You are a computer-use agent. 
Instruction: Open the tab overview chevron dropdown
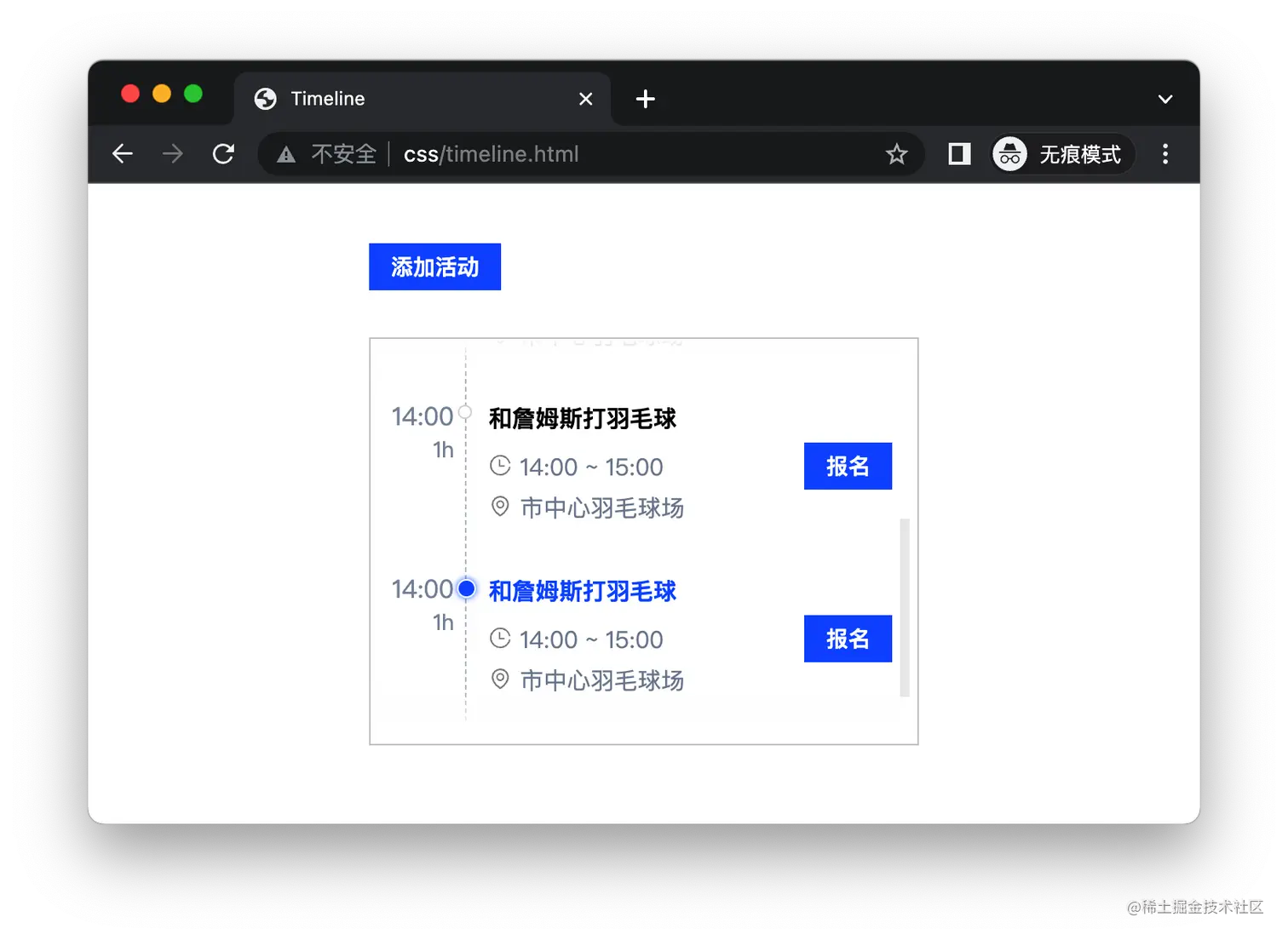point(1165,99)
